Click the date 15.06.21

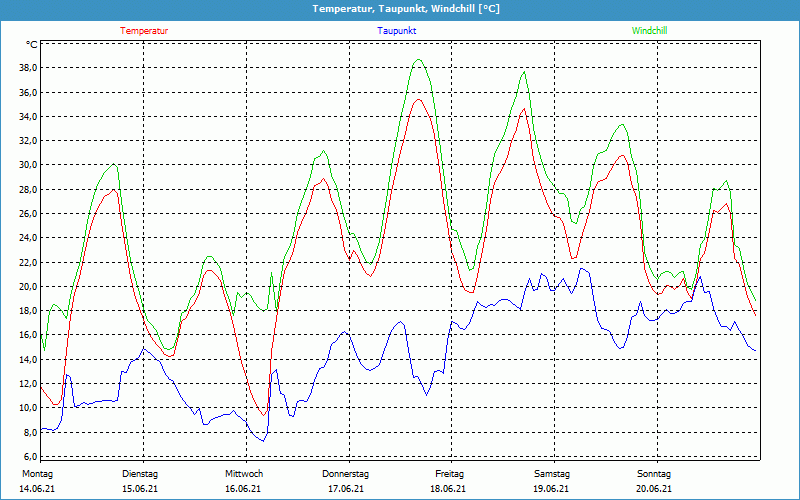[x=140, y=489]
